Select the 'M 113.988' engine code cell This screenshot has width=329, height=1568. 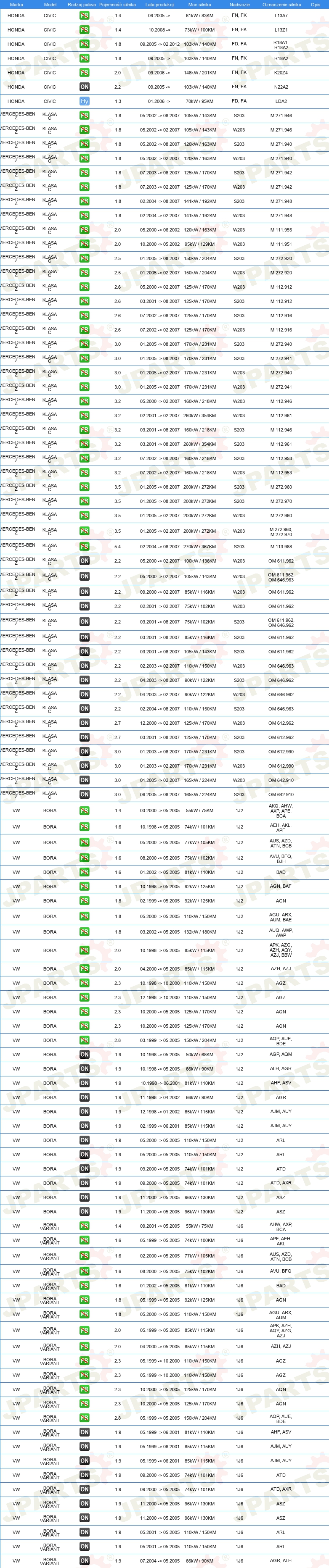point(281,547)
